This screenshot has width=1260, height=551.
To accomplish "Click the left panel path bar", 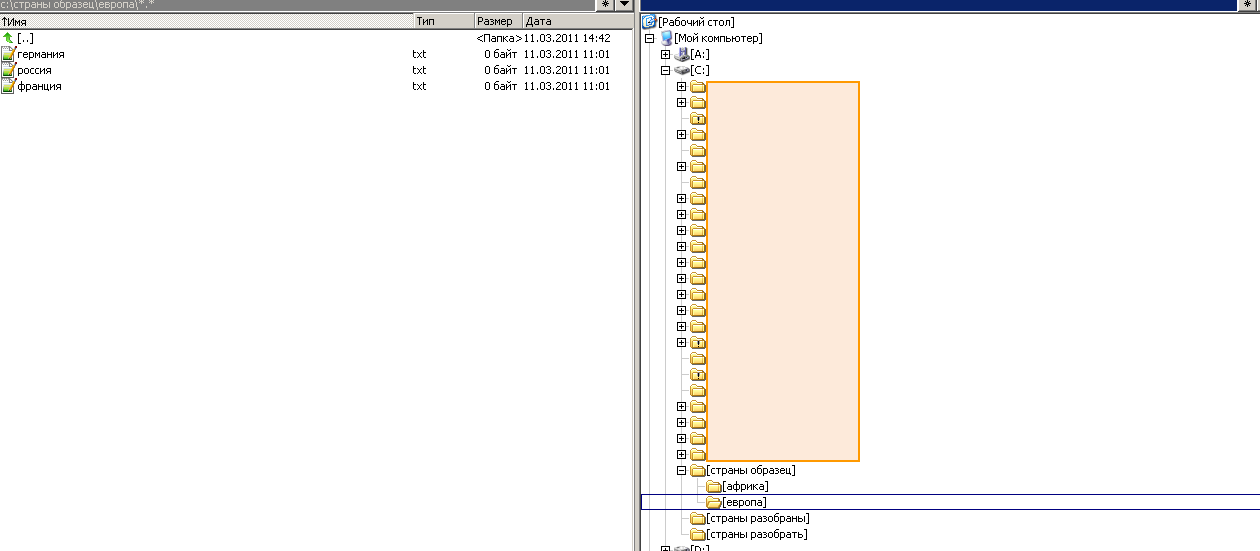I will point(298,5).
